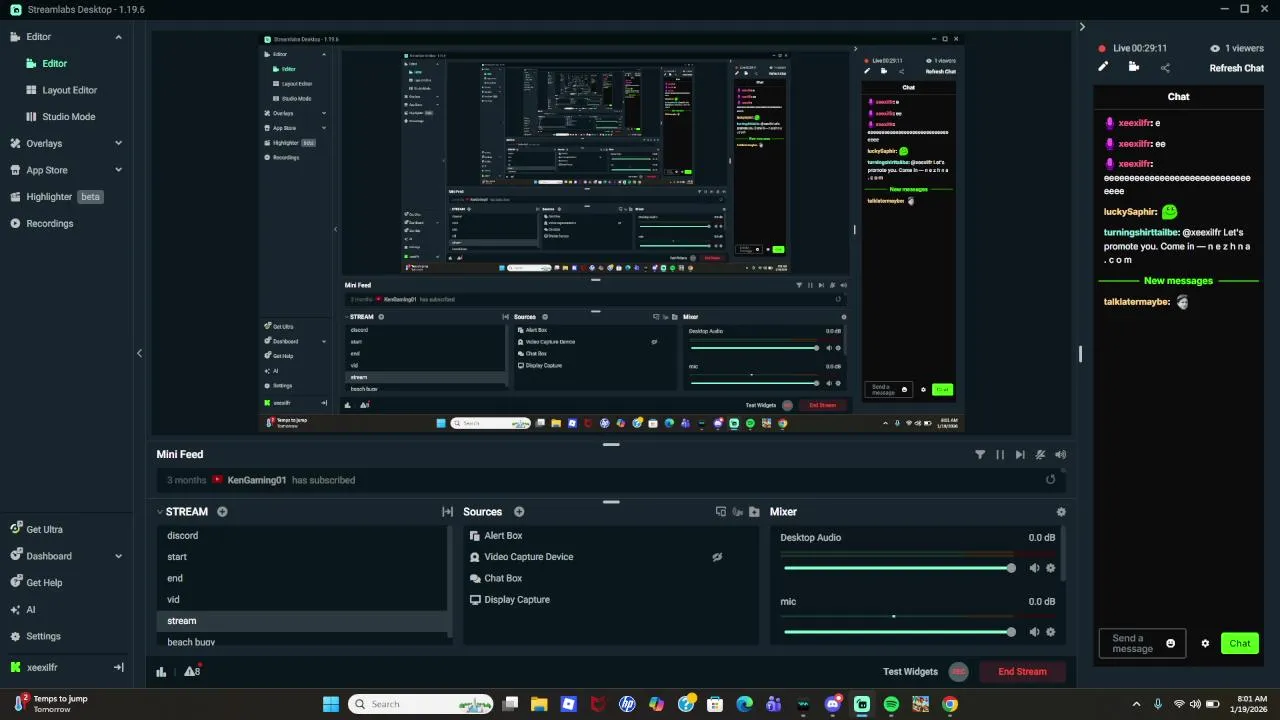The image size is (1280, 720).
Task: Show the hidden Video Capture Device source
Action: pyautogui.click(x=717, y=557)
